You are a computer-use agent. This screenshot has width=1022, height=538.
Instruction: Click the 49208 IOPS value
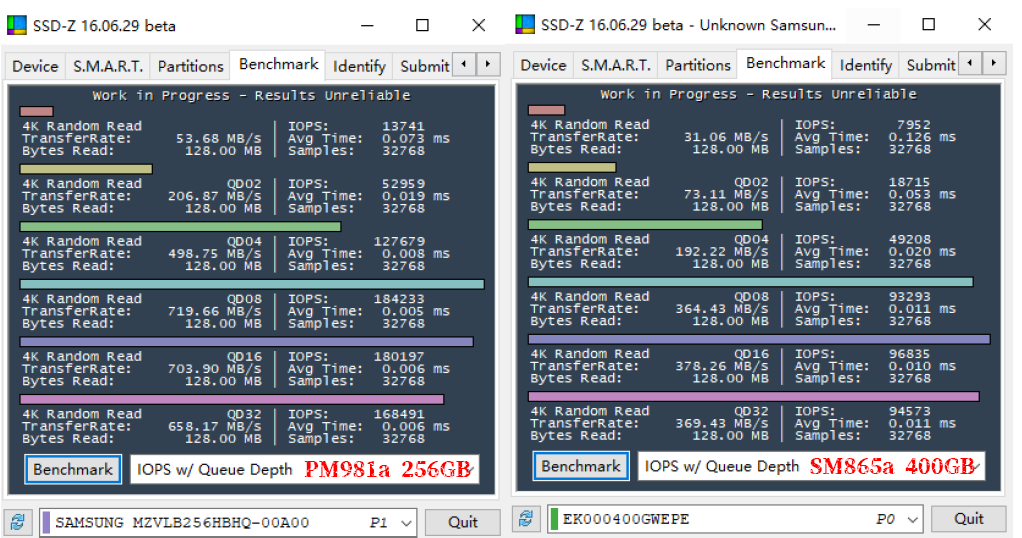(x=910, y=239)
